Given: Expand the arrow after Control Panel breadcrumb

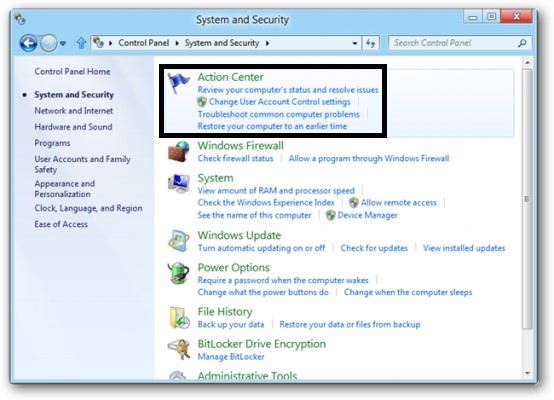Looking at the screenshot, I should pos(177,43).
